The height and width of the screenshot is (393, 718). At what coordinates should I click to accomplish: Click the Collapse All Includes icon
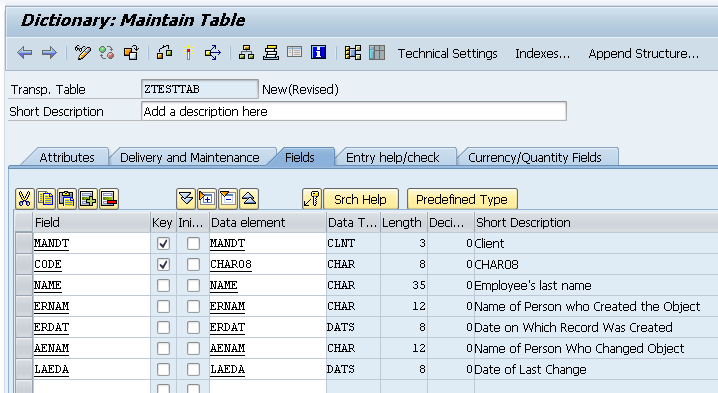coord(249,199)
